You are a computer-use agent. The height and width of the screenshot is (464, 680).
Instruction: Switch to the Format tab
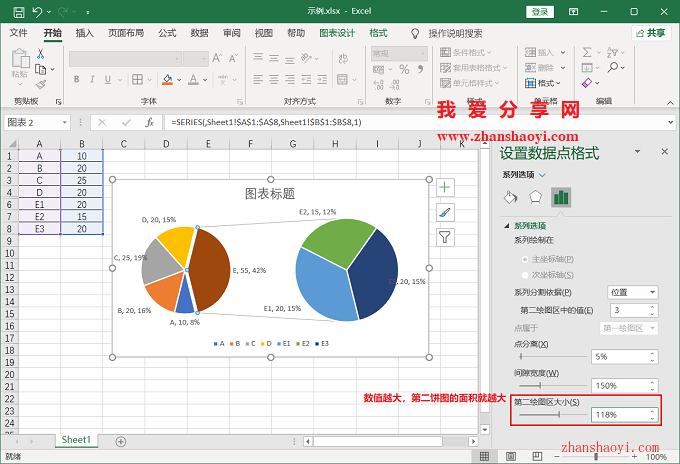tap(378, 33)
